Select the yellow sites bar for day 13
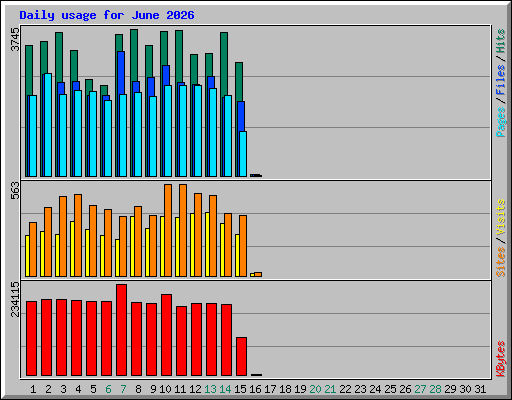The height and width of the screenshot is (400, 512). click(x=207, y=244)
